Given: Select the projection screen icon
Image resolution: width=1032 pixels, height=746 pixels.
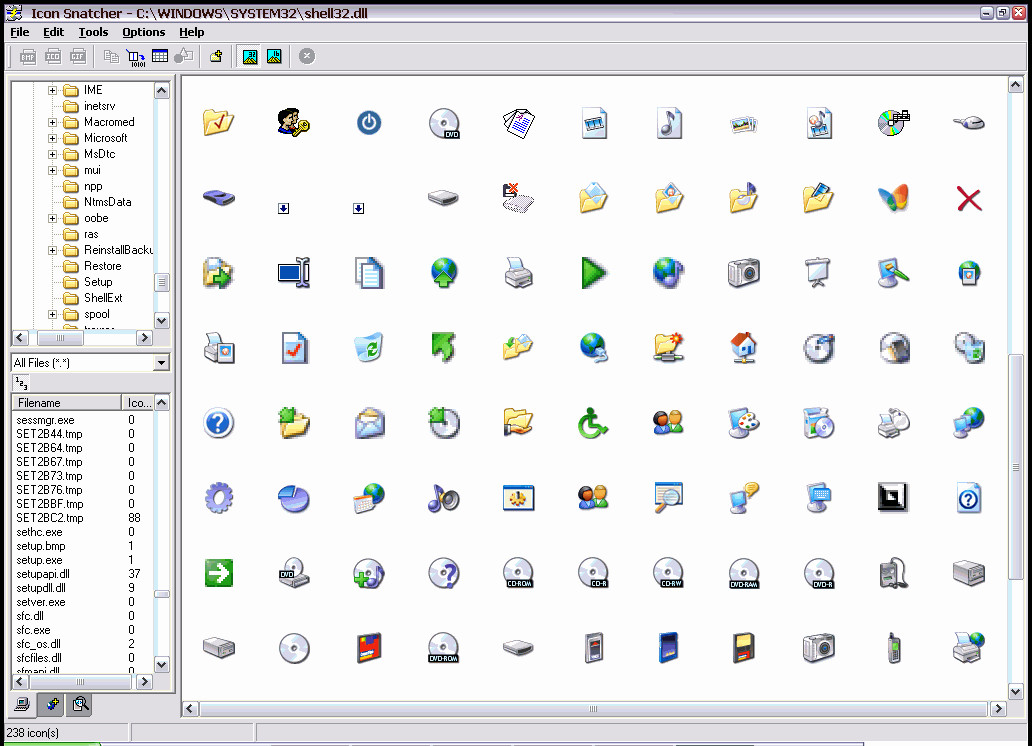Looking at the screenshot, I should point(818,273).
